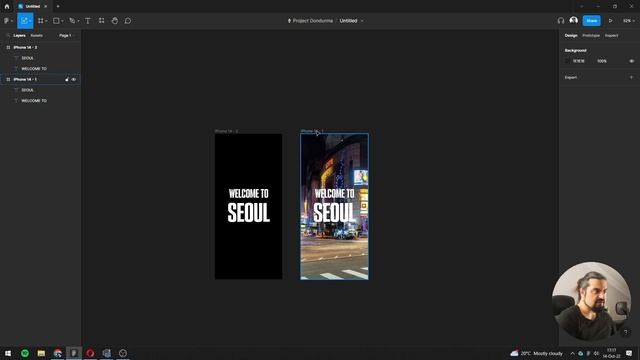640x360 pixels.
Task: Open Move tool dropdown arrow
Action: 30,21
